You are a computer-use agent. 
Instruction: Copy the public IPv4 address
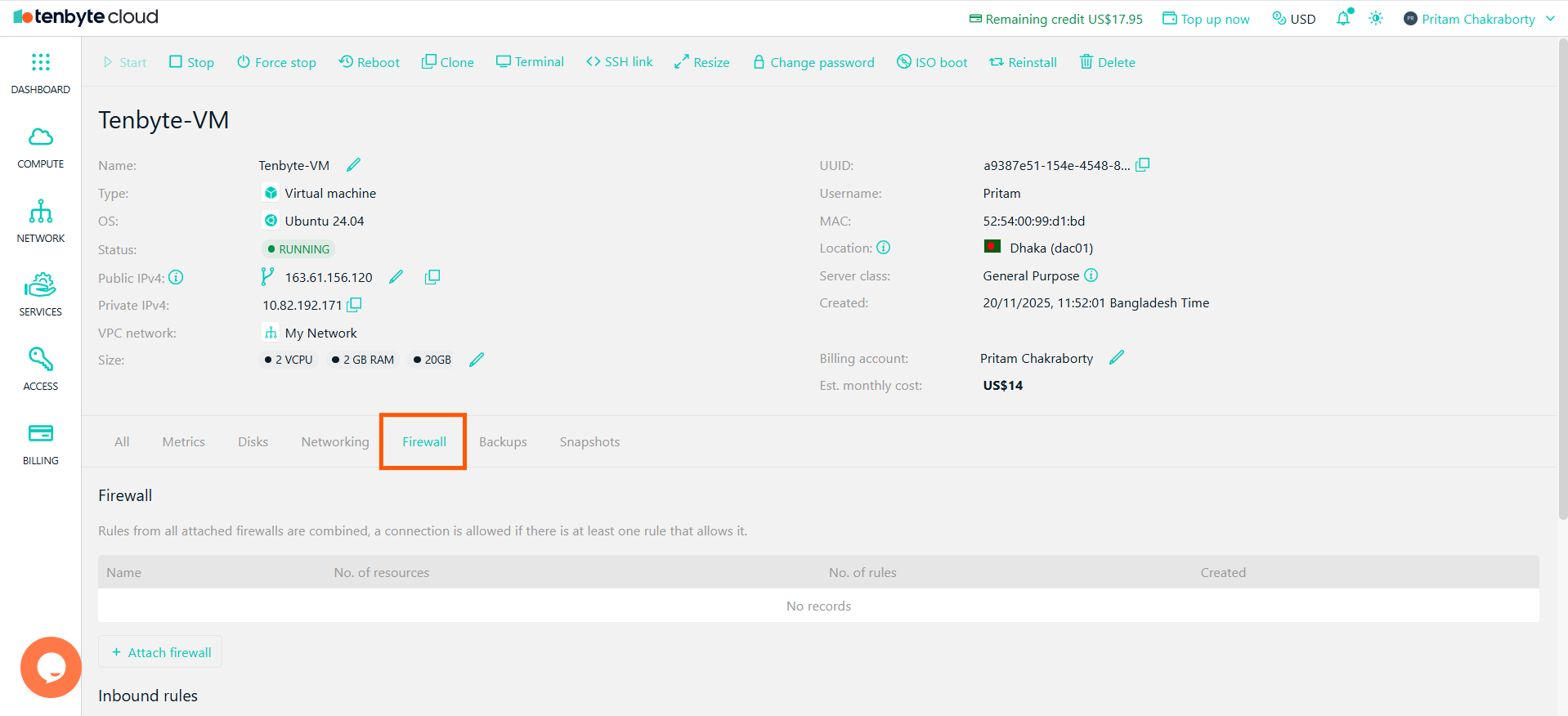[432, 277]
